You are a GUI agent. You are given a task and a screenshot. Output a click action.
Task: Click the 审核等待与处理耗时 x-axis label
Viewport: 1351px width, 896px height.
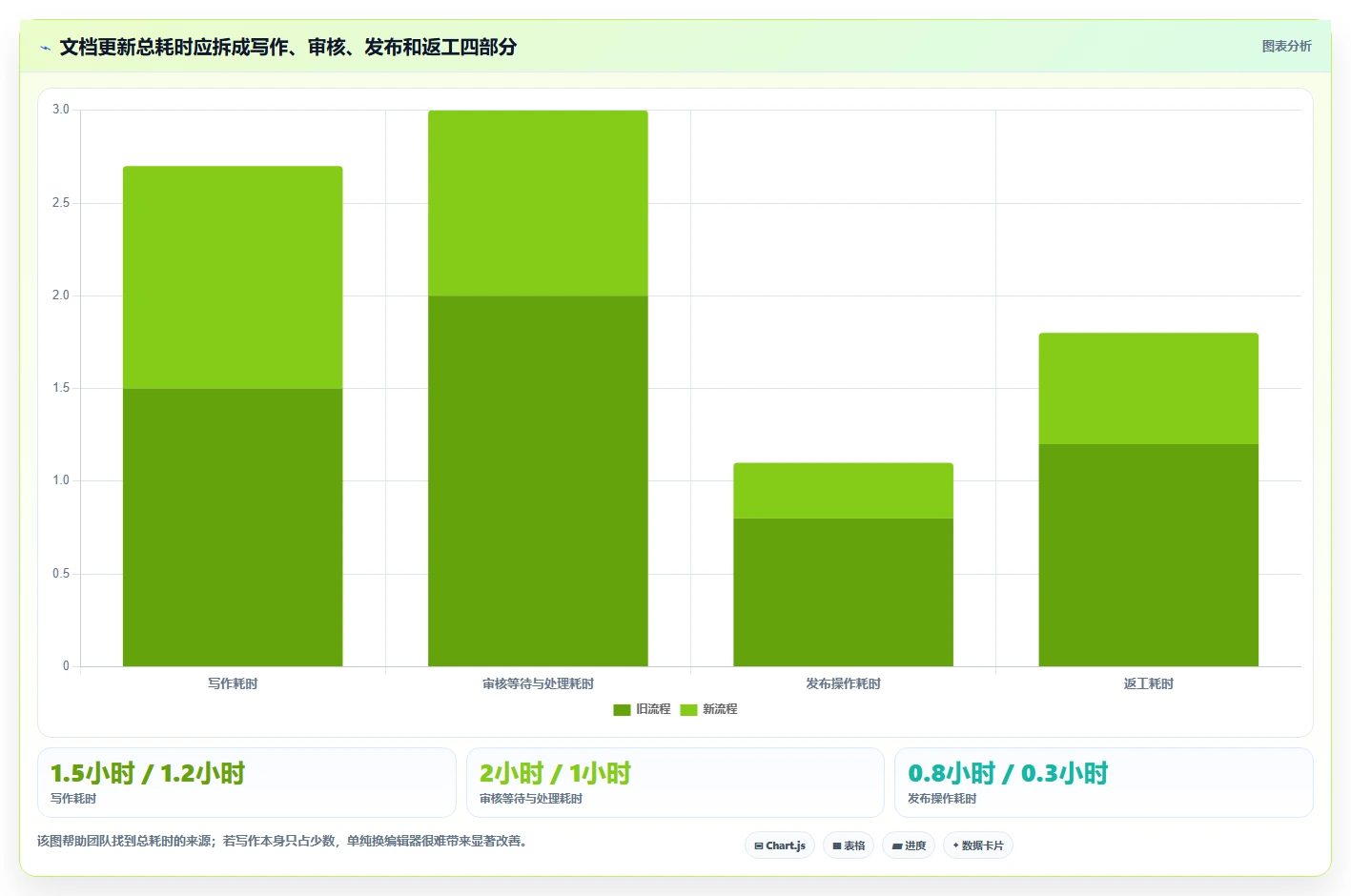tap(538, 683)
